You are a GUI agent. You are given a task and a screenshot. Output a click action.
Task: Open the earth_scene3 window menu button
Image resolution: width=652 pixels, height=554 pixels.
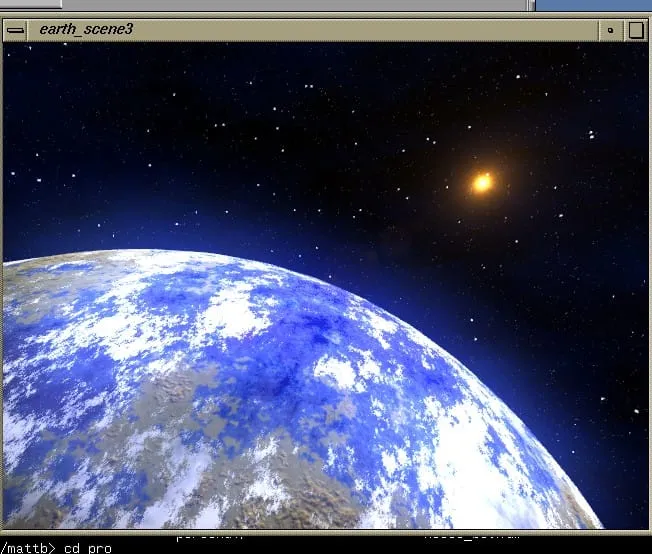tap(15, 30)
